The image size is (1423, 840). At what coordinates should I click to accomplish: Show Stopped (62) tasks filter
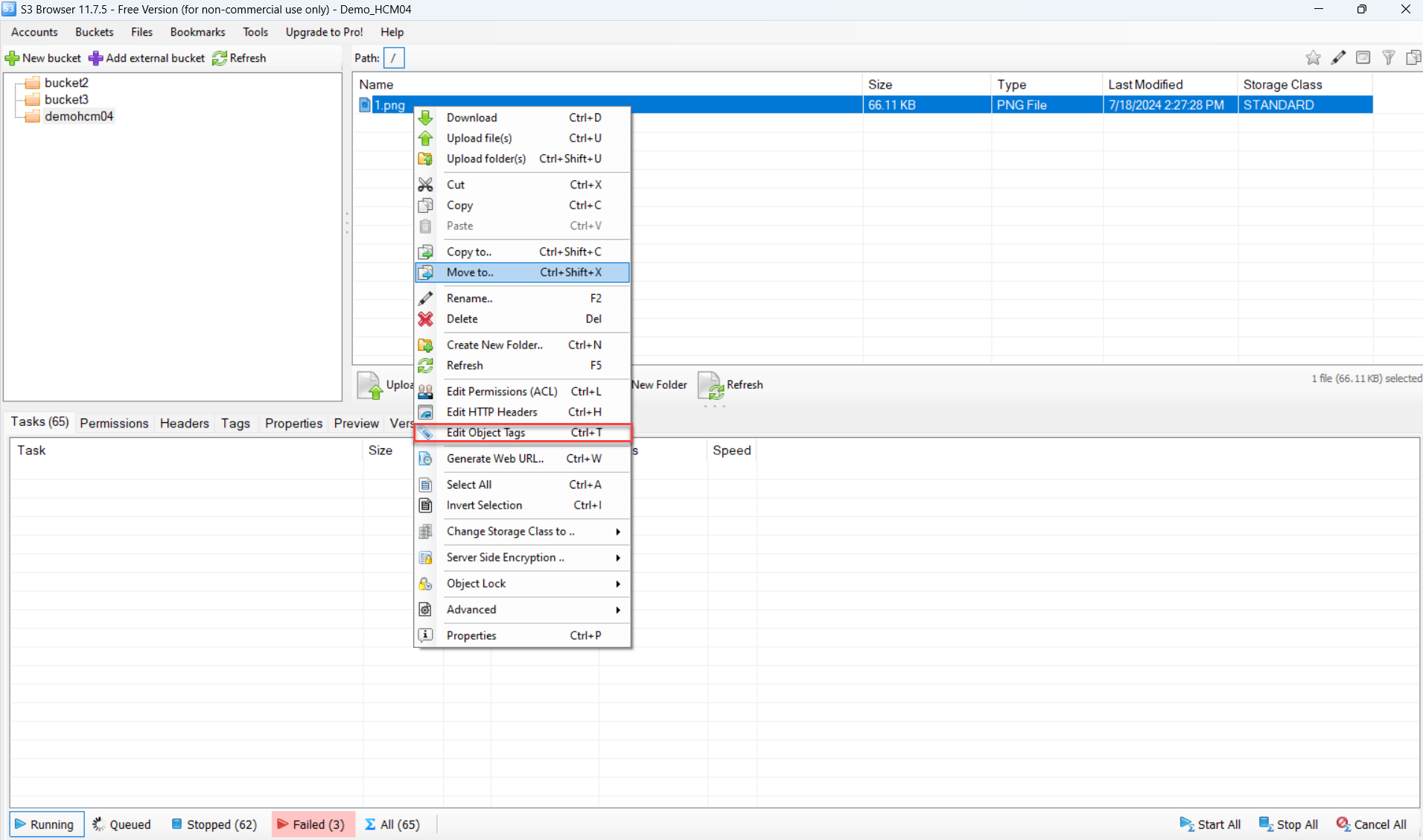click(214, 824)
